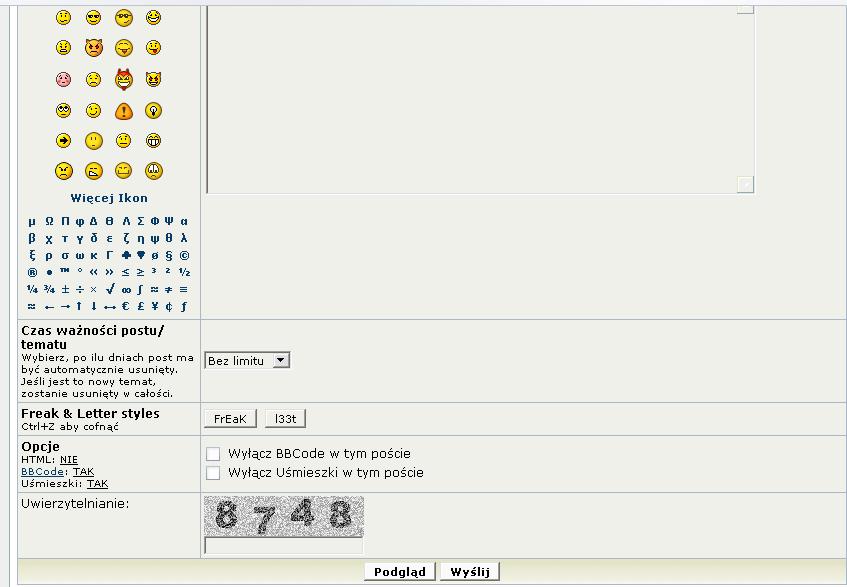This screenshot has width=847, height=587.
Task: Click the BBCode help link
Action: tap(35, 471)
